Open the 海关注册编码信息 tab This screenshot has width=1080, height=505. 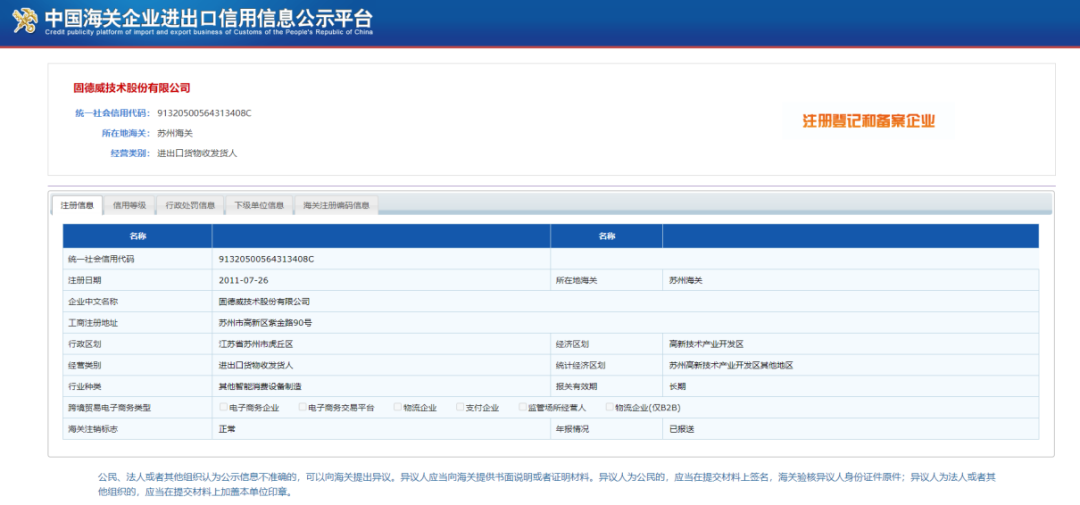click(336, 205)
